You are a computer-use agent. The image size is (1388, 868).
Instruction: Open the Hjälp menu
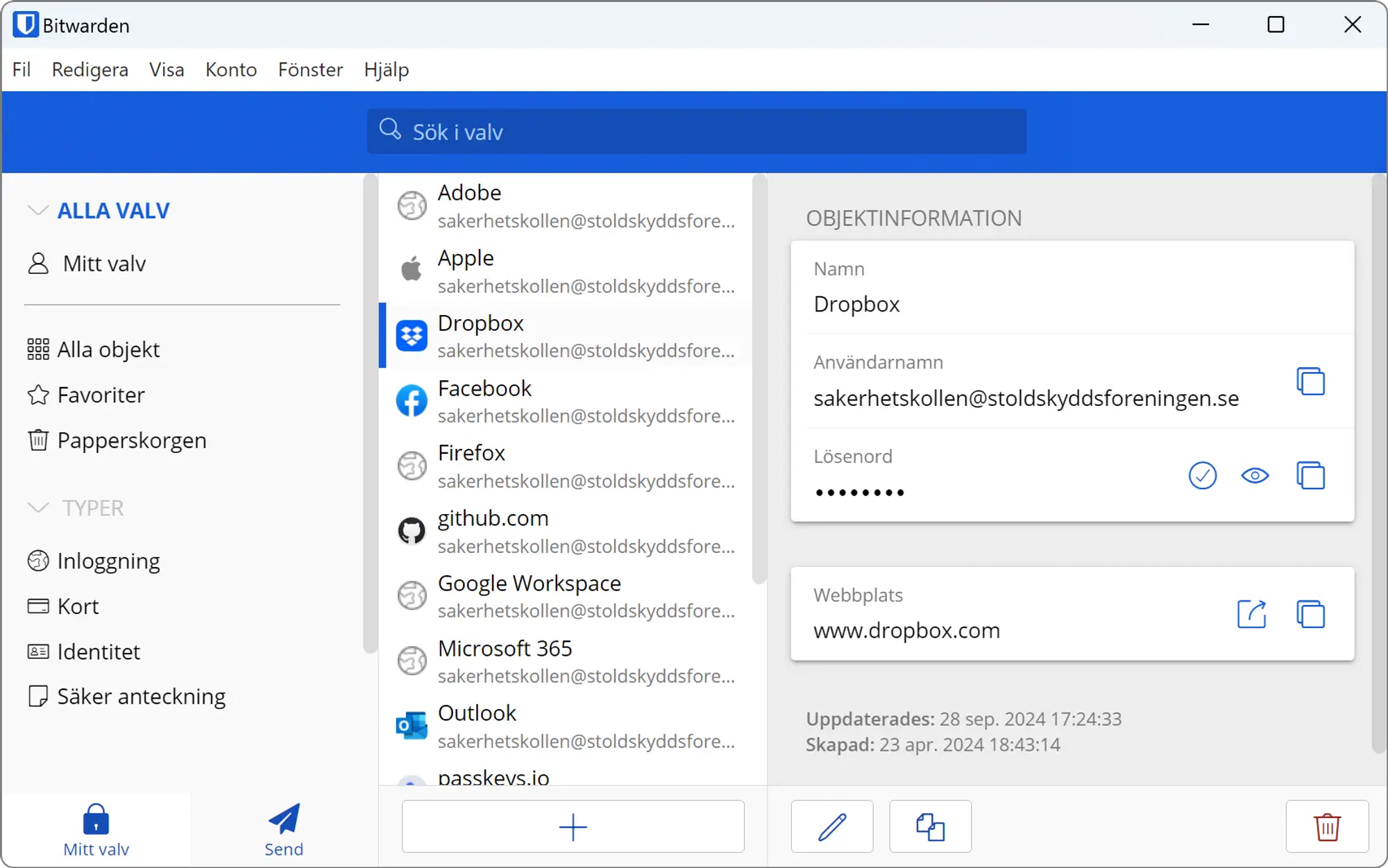click(x=387, y=69)
